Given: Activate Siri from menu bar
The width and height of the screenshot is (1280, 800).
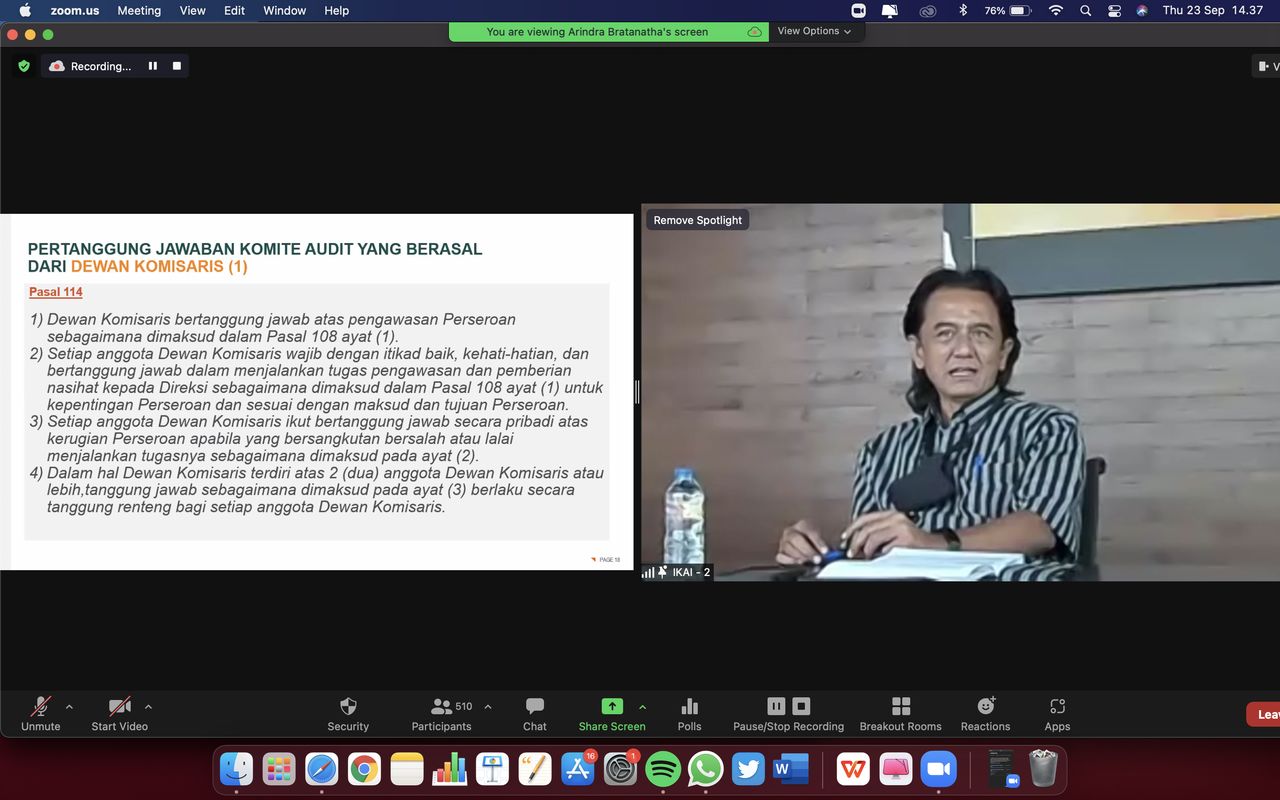Looking at the screenshot, I should (x=1142, y=10).
